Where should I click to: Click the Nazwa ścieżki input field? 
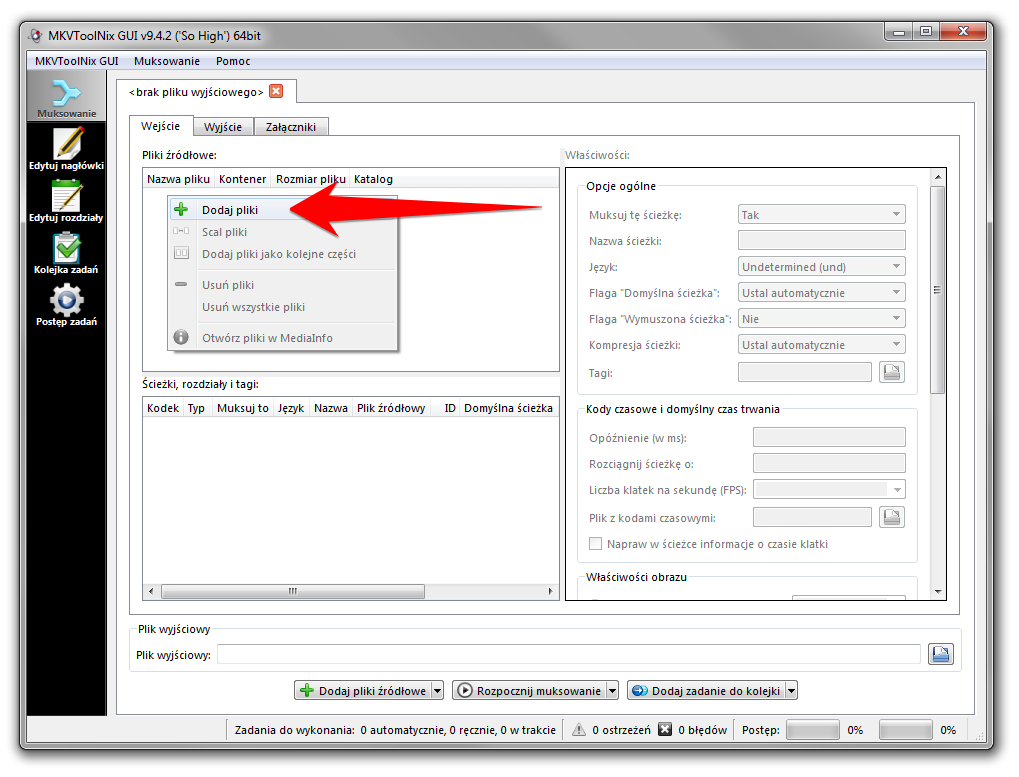[x=821, y=240]
